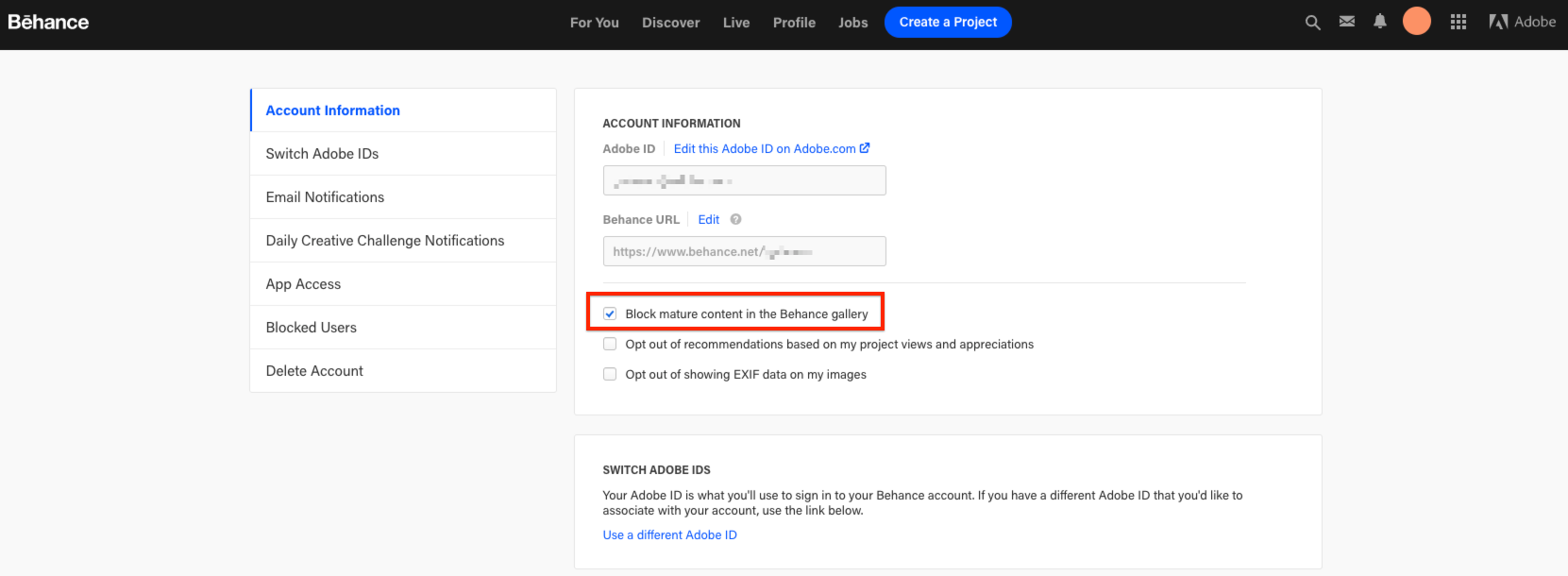Viewport: 1568px width, 576px height.
Task: Select Account Information in the sidebar
Action: (403, 110)
